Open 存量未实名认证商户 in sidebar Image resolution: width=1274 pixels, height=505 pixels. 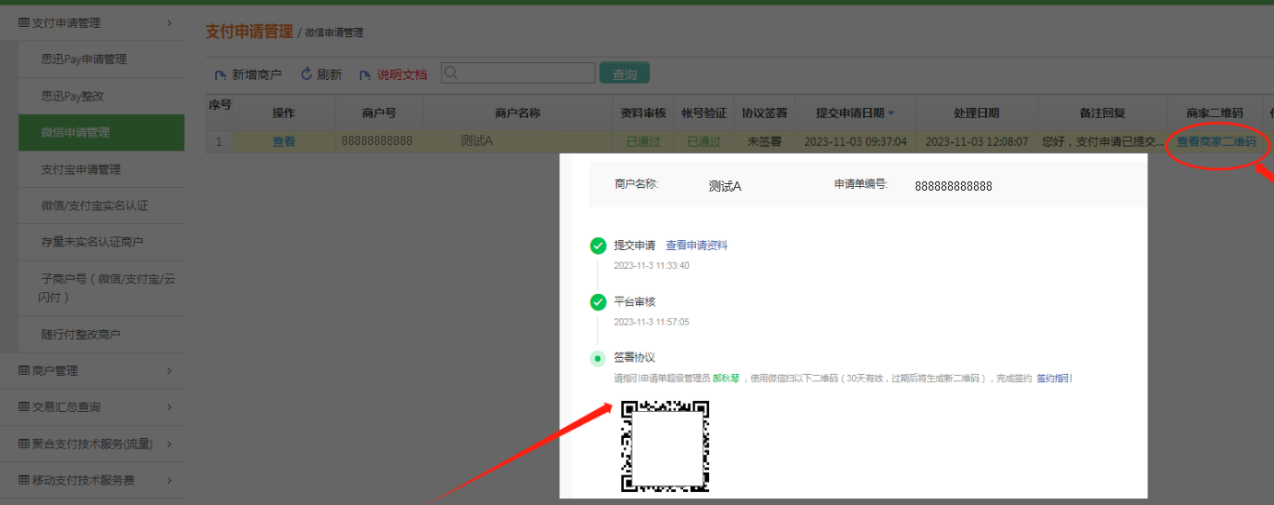click(92, 242)
